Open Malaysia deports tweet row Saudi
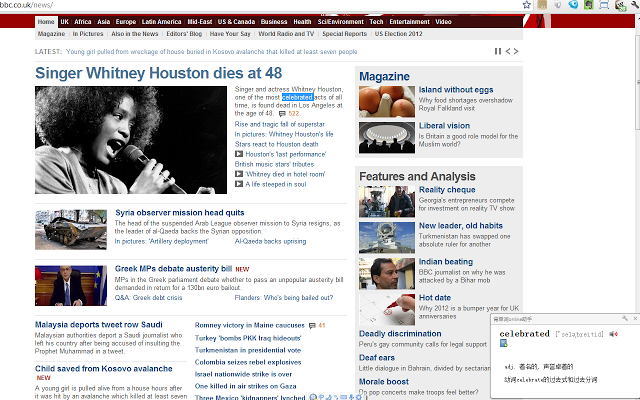Viewport: 640px width, 400px height. (x=99, y=325)
